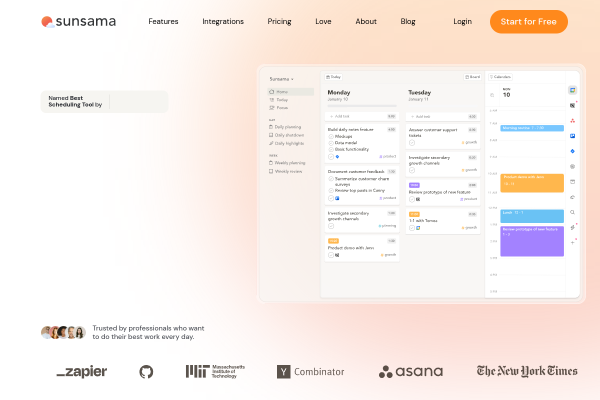Click the Add task field under Tuesday

(443, 116)
